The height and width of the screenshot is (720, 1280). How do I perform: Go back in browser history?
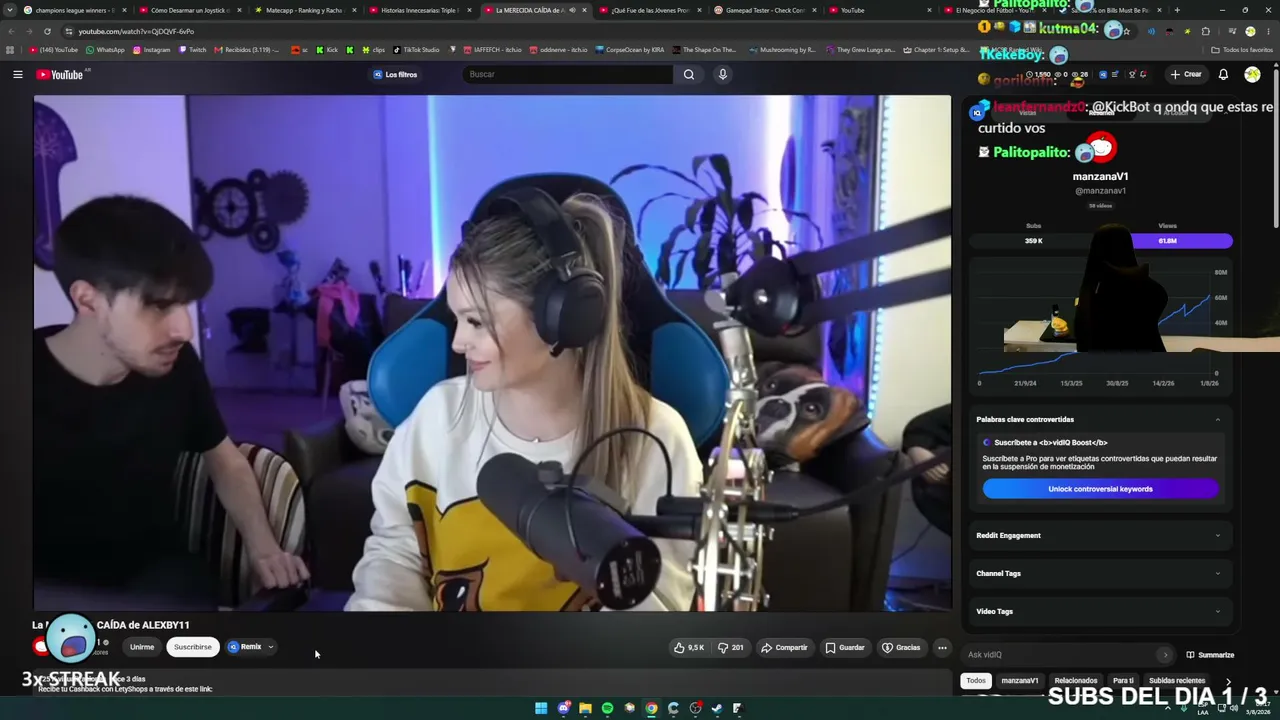(11, 31)
